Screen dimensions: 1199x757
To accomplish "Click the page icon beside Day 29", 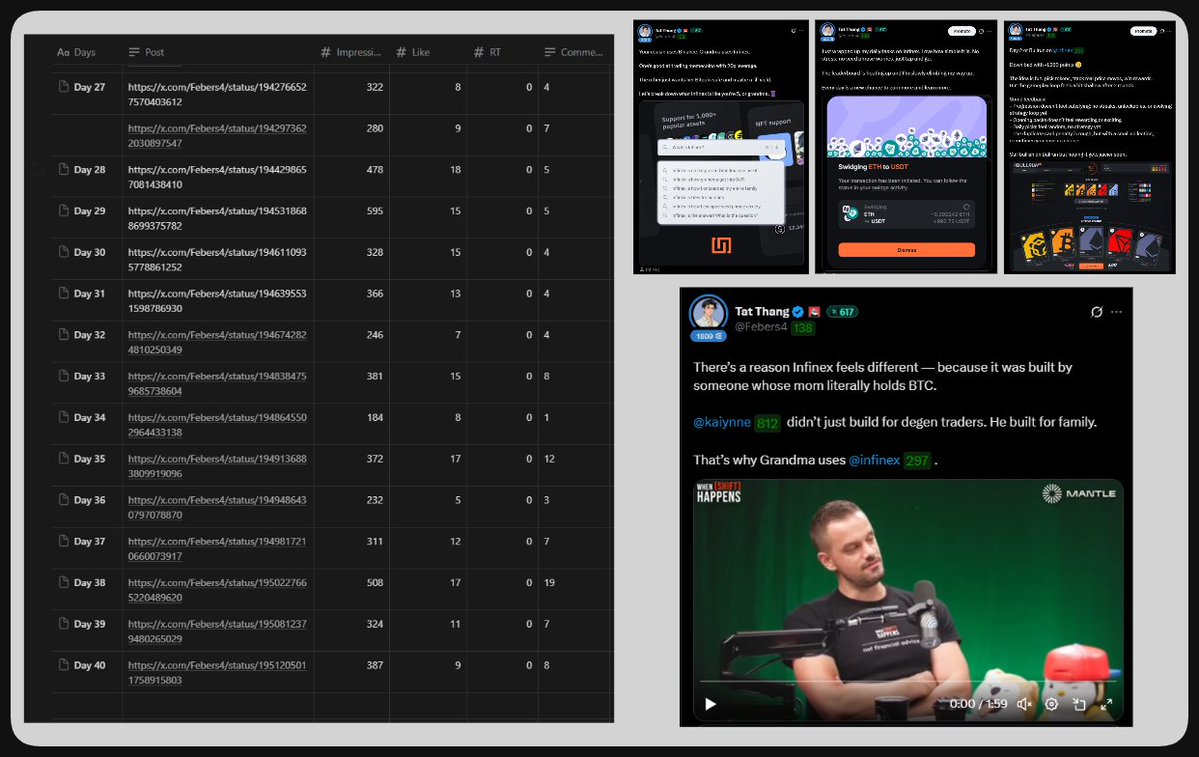I will coord(63,210).
